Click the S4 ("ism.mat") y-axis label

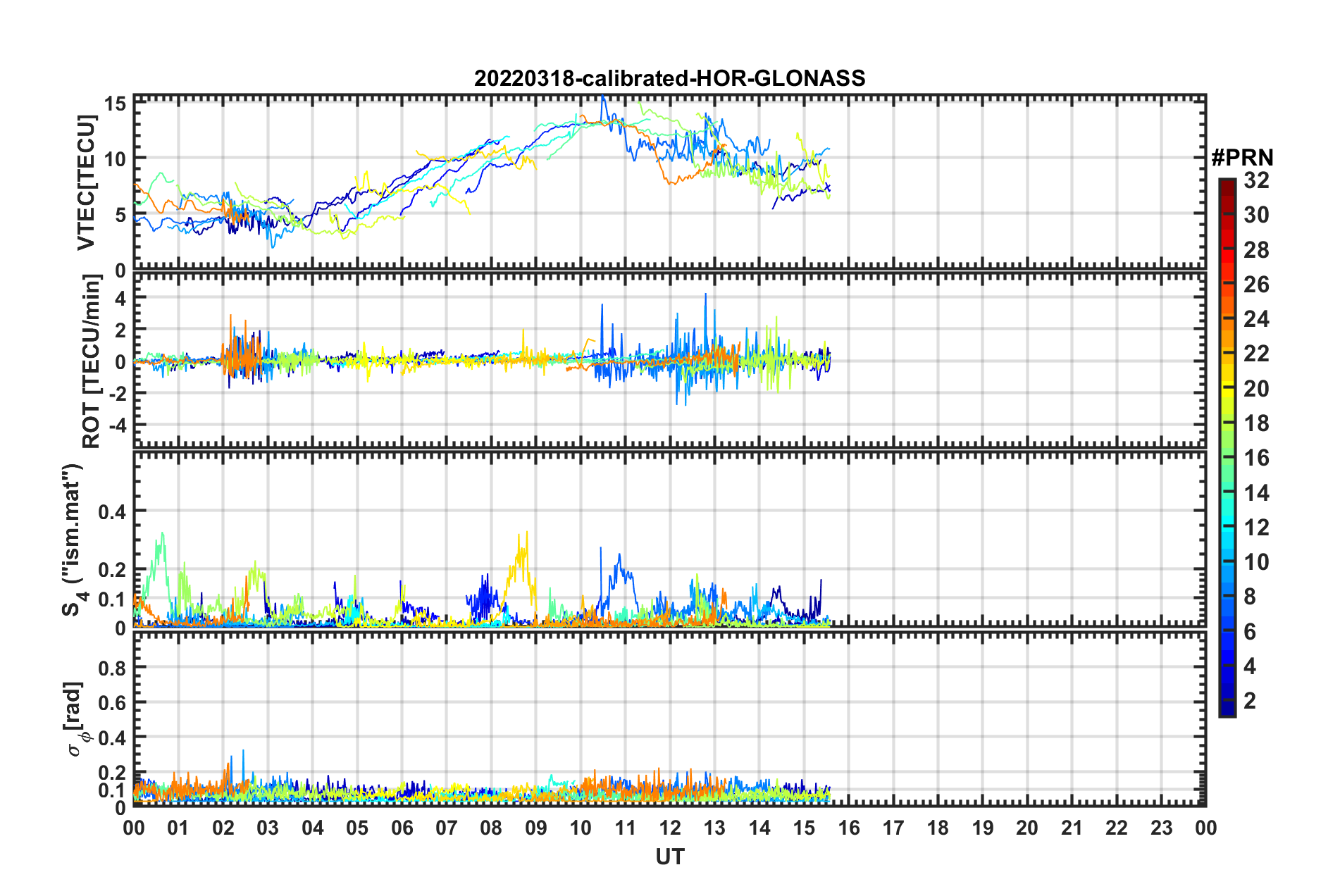click(74, 540)
